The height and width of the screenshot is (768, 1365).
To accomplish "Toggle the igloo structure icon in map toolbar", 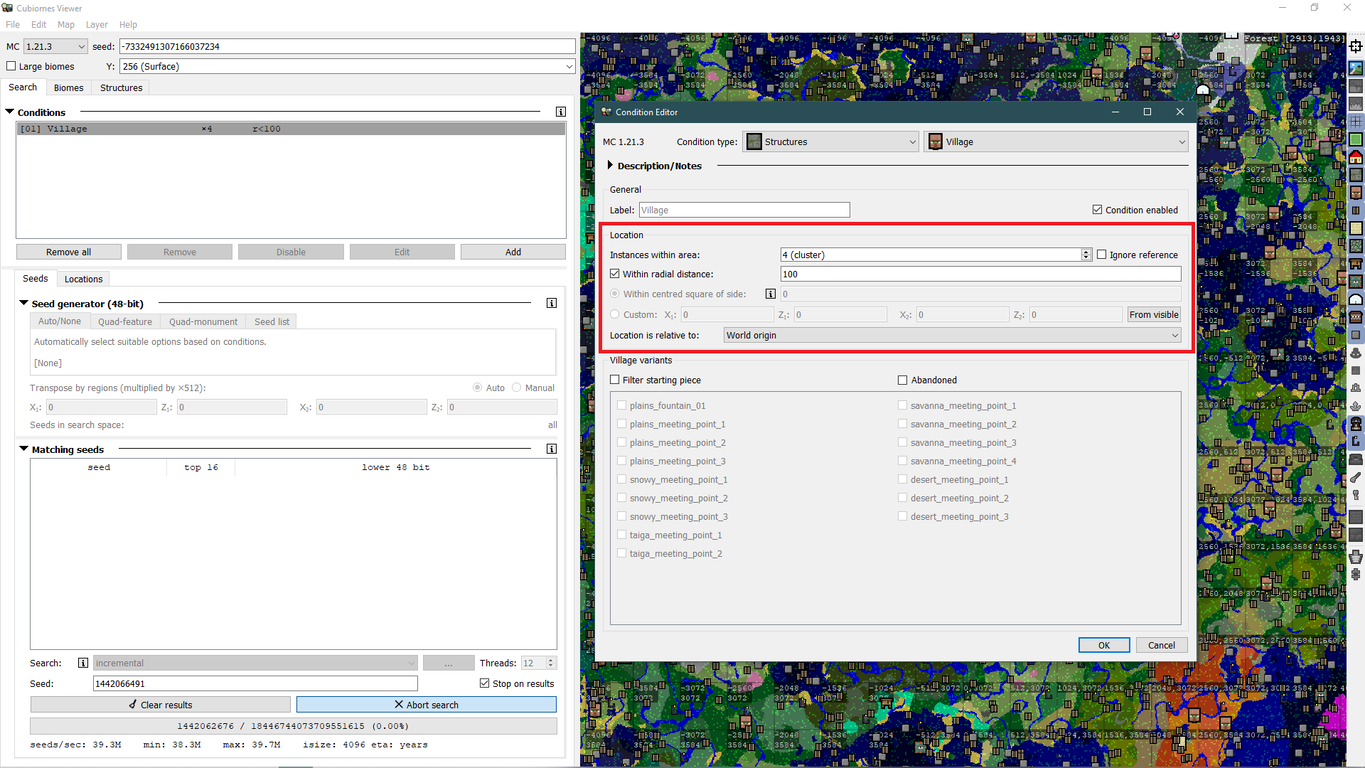I will pos(1356,299).
